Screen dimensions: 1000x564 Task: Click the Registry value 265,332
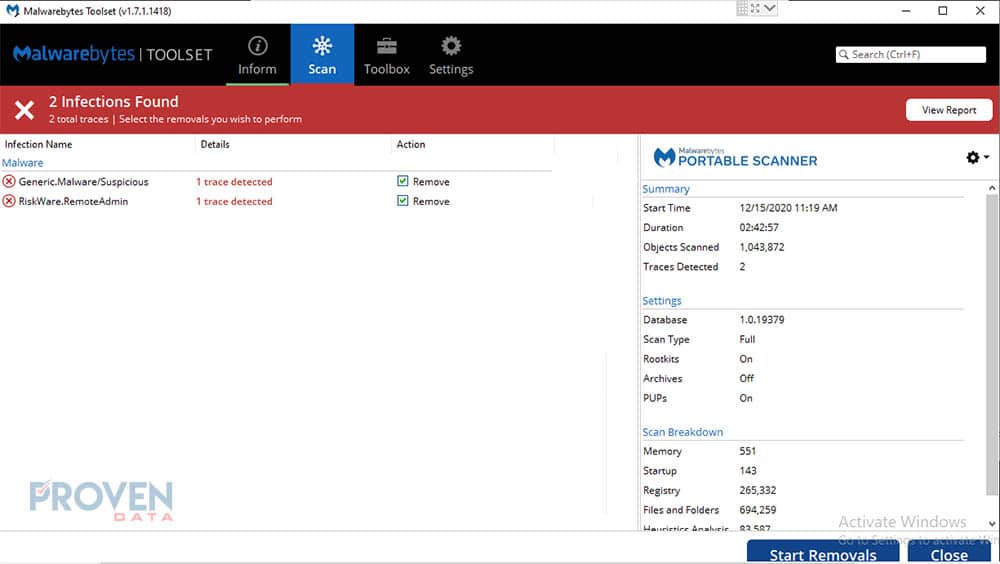click(x=758, y=490)
